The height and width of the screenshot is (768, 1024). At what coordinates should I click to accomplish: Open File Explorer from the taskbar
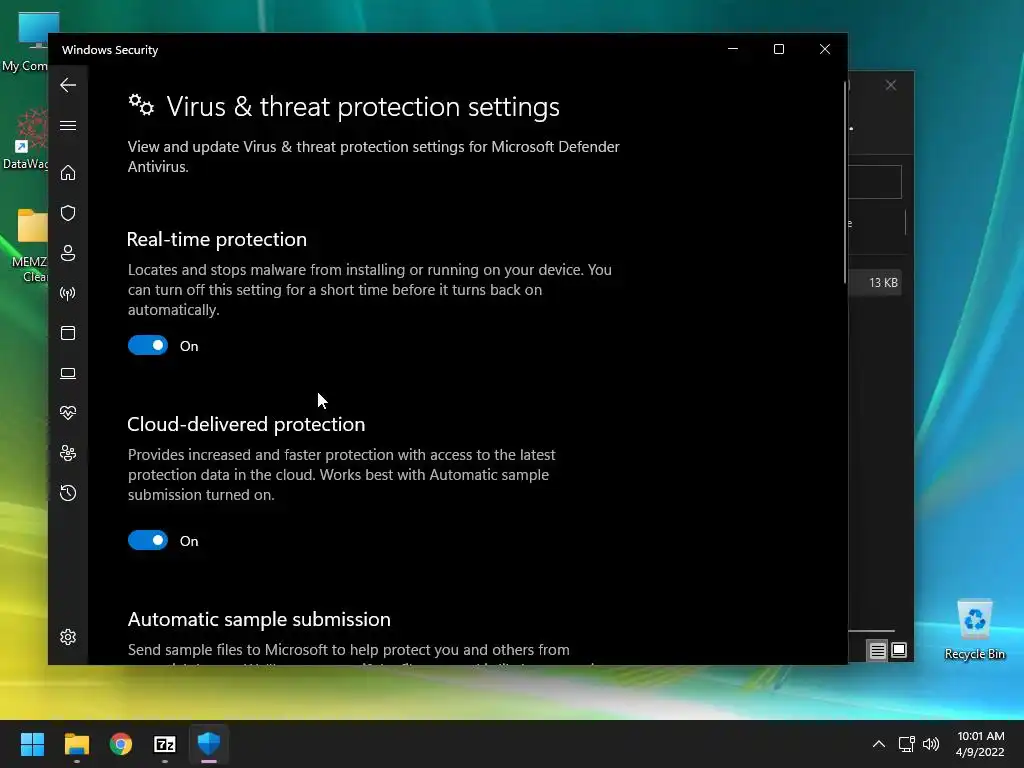tap(76, 744)
